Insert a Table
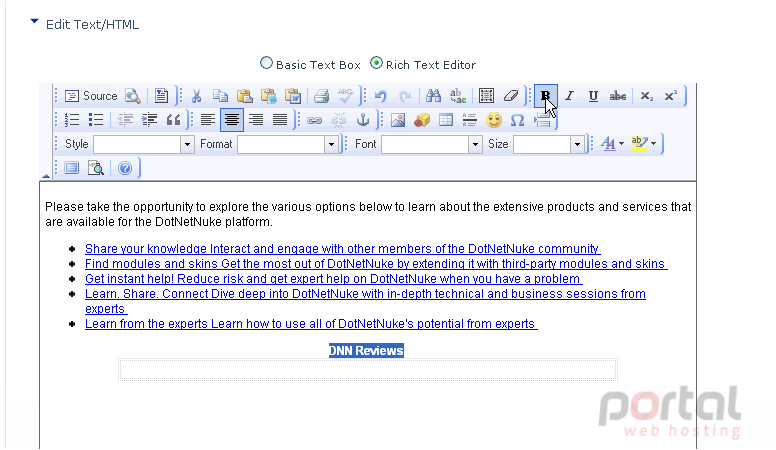The width and height of the screenshot is (776, 450). pos(446,120)
